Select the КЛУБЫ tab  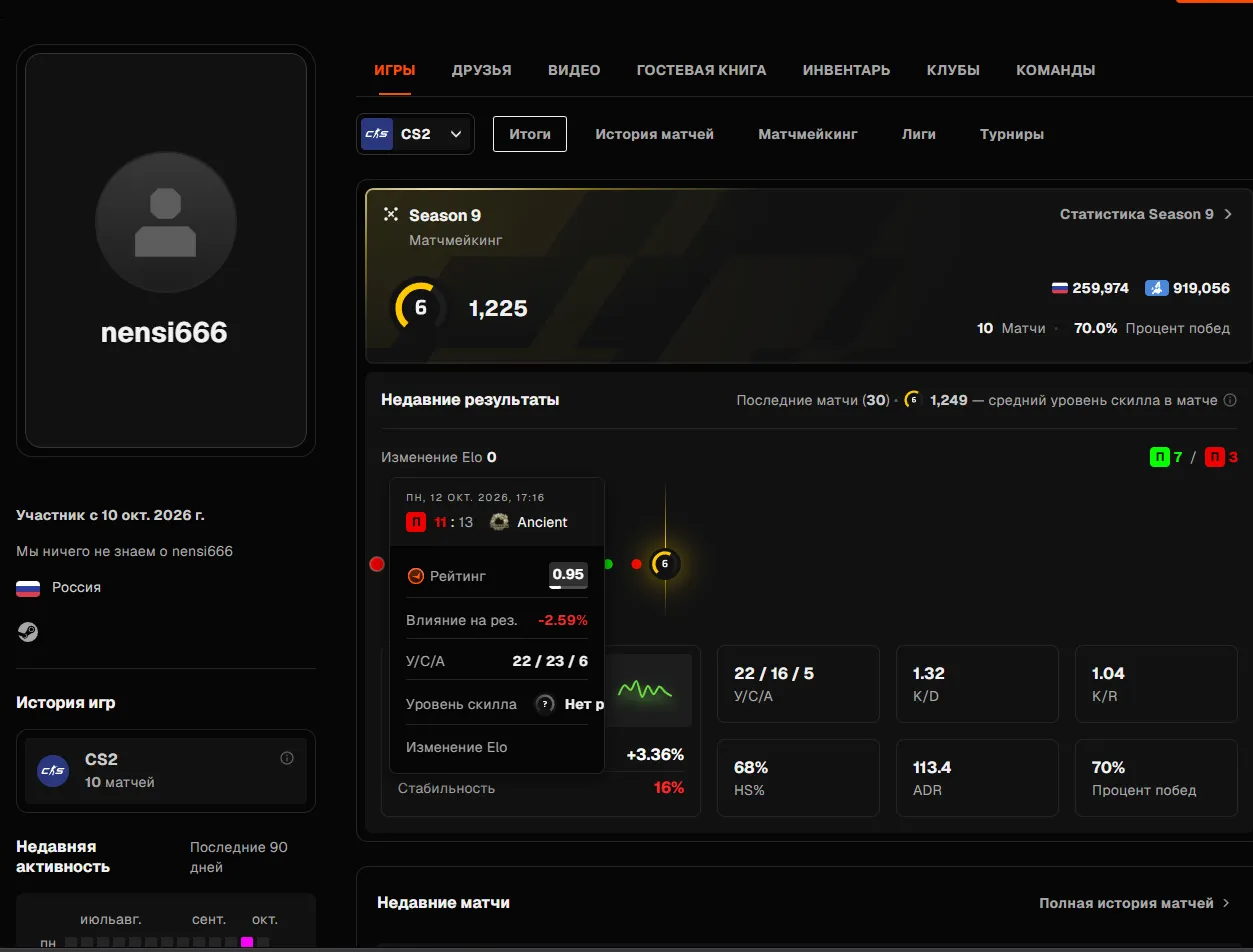click(953, 70)
